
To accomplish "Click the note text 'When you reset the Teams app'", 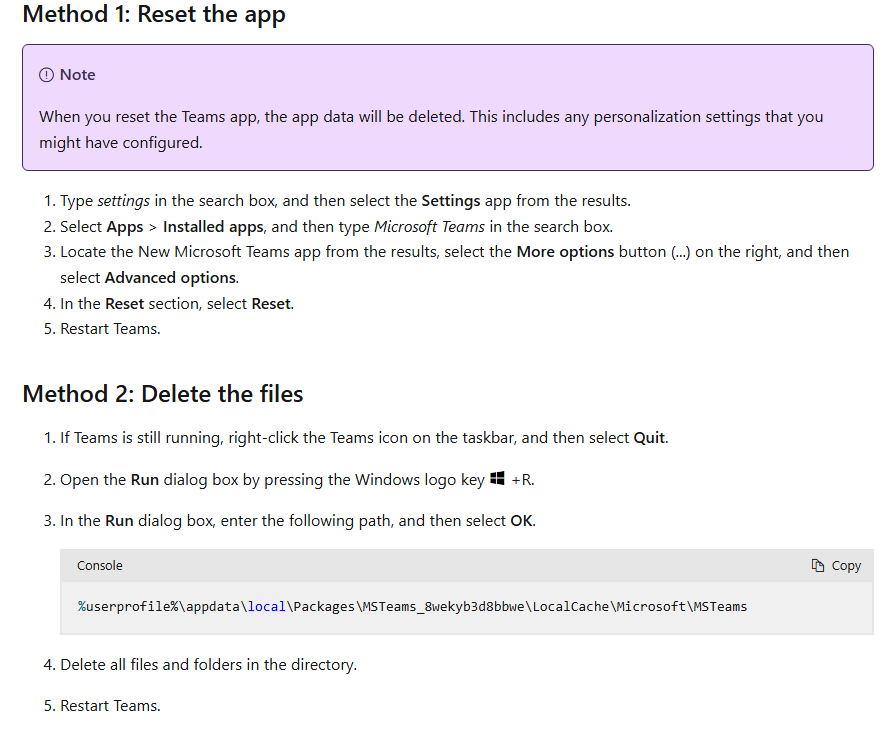I will pyautogui.click(x=431, y=129).
